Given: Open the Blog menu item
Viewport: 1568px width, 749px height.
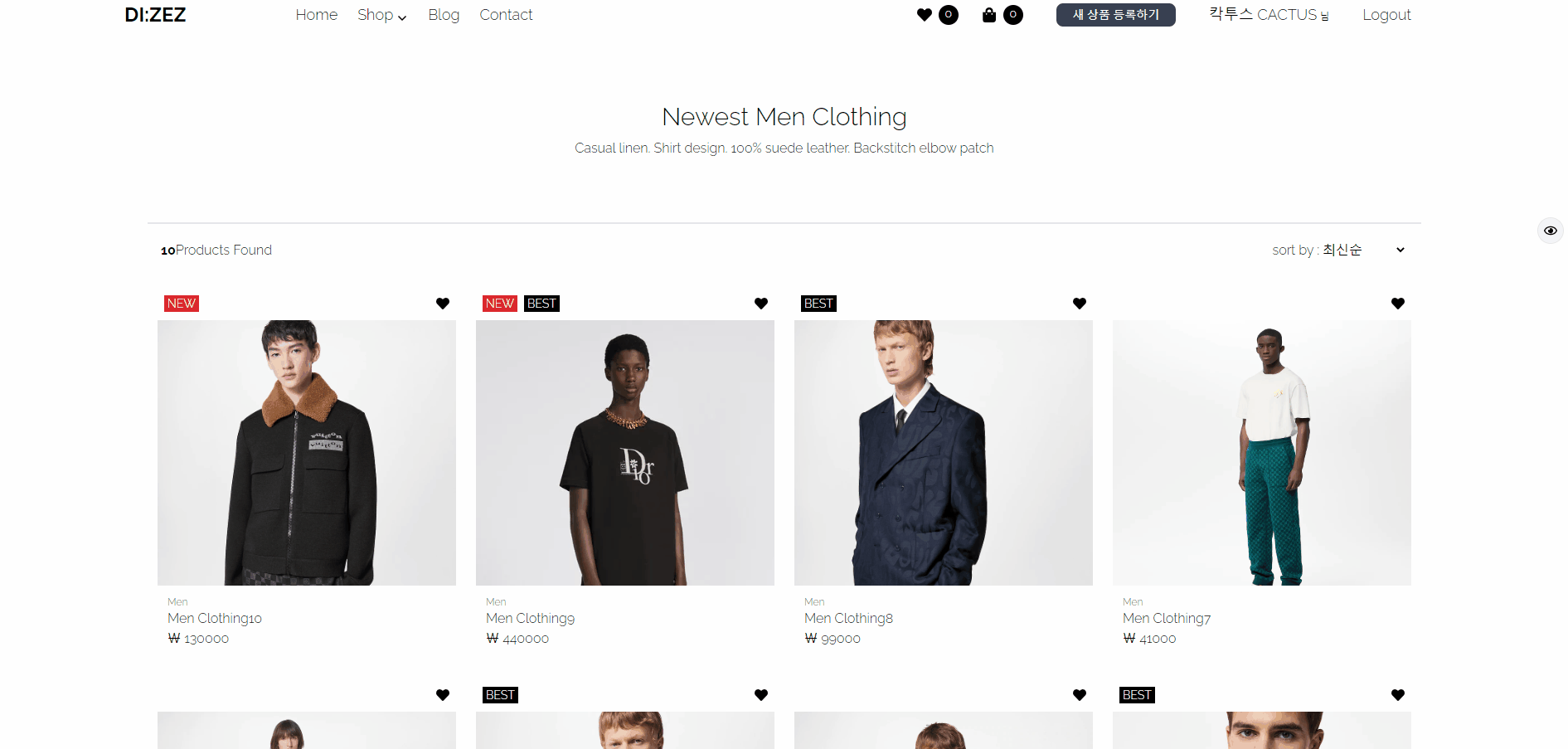Looking at the screenshot, I should point(444,15).
